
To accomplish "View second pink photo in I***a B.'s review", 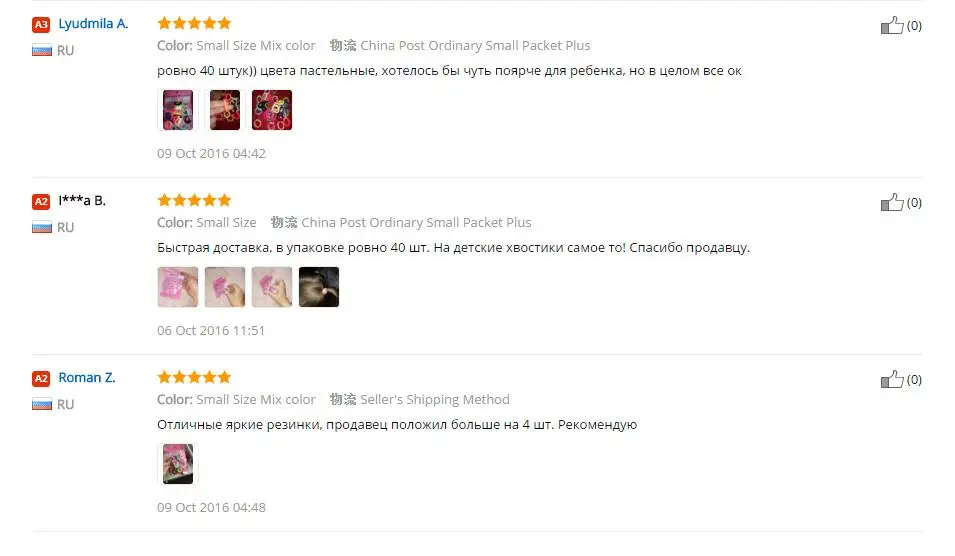I will (x=225, y=287).
